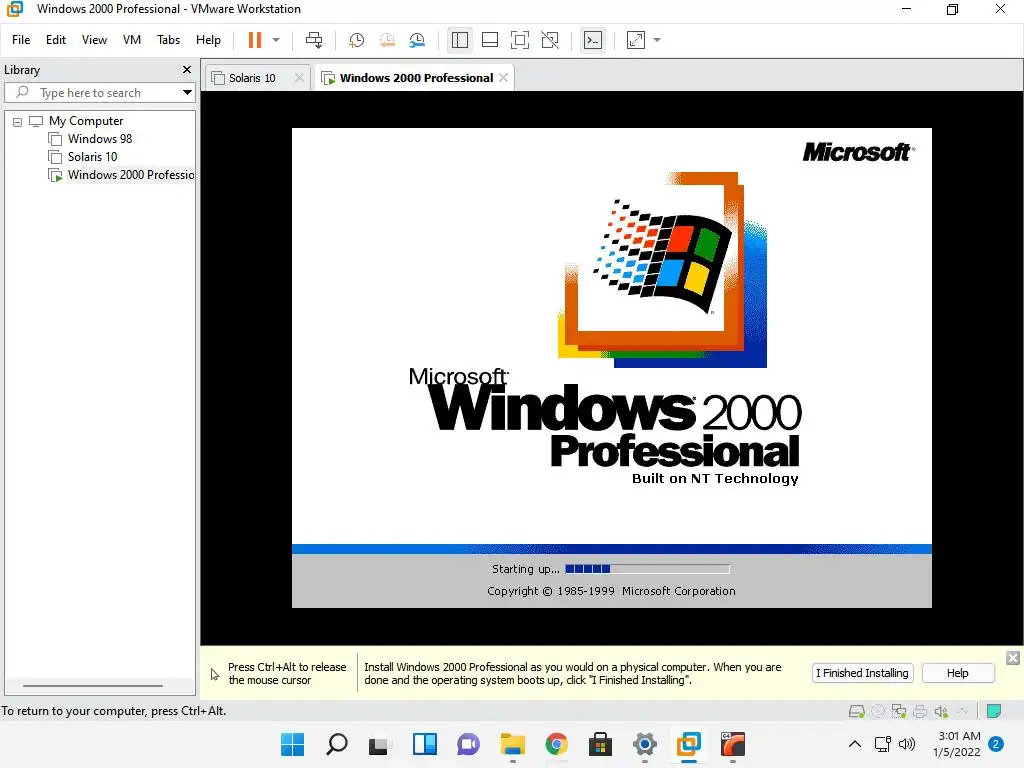This screenshot has height=768, width=1024.
Task: Close the Windows 2000 Professional tab
Action: (504, 78)
